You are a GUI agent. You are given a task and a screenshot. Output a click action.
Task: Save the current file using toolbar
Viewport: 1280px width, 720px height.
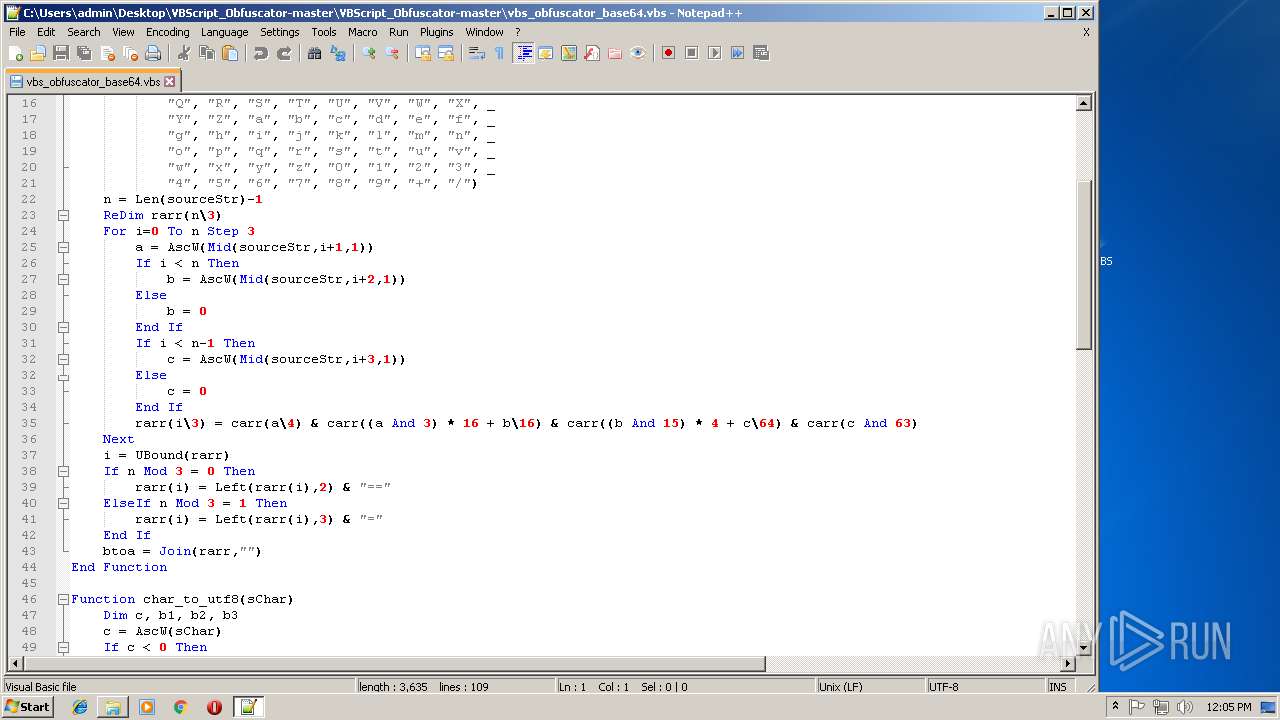point(61,53)
